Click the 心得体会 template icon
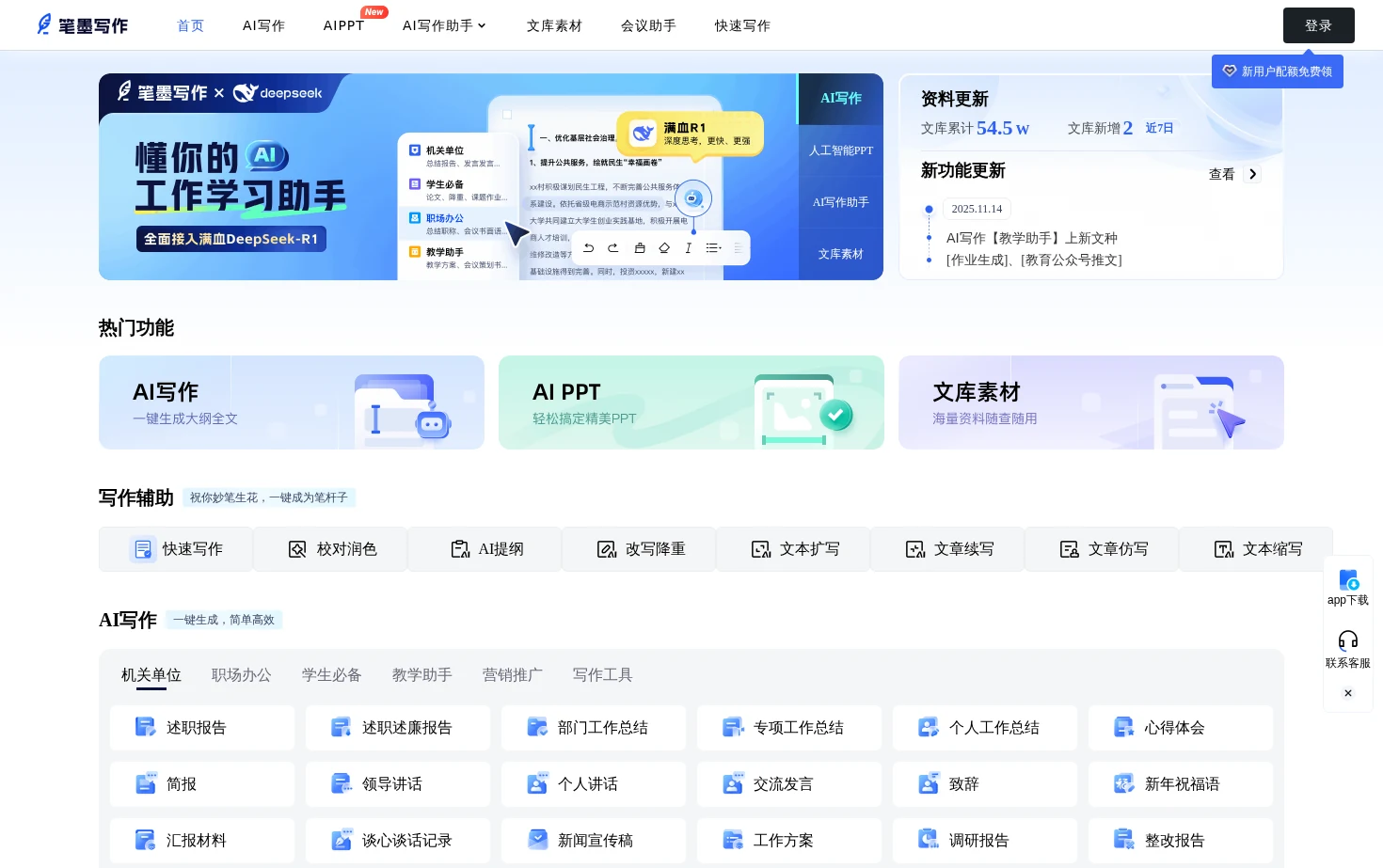1383x868 pixels. coord(1124,727)
